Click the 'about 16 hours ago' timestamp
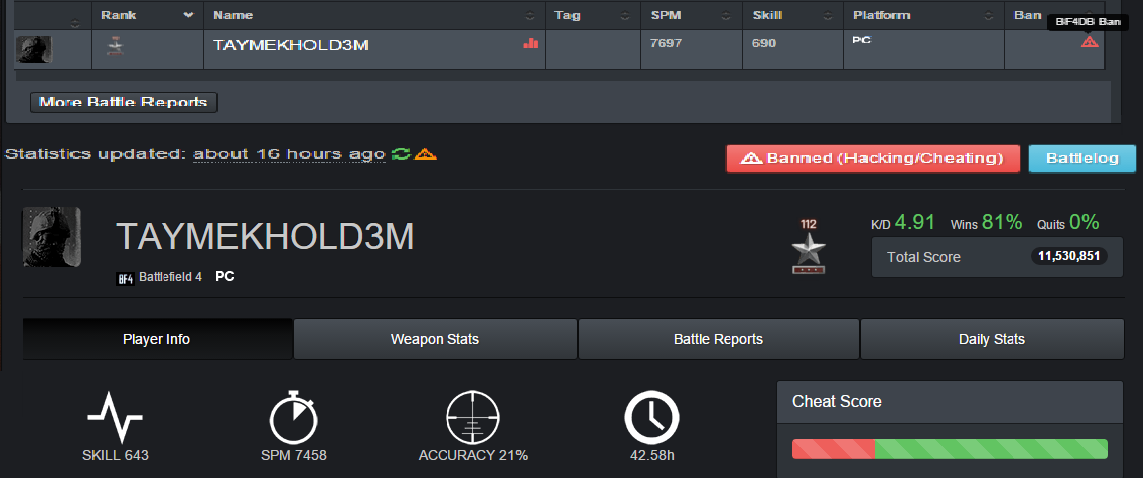Viewport: 1143px width, 478px height. click(x=289, y=154)
